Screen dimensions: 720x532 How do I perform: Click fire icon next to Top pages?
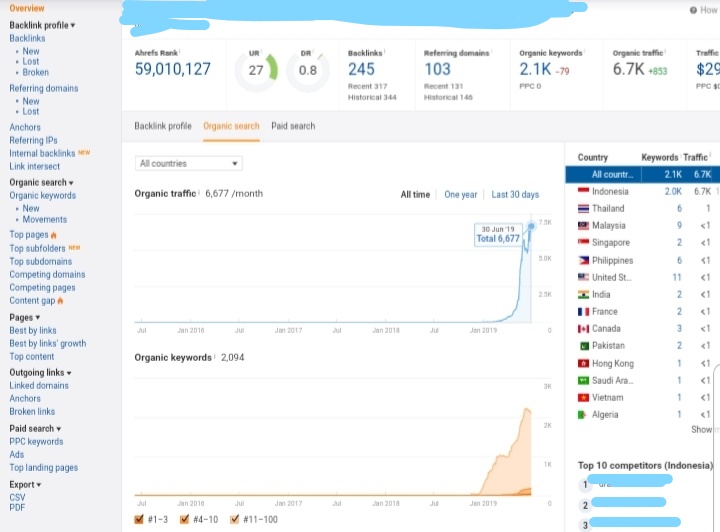[x=54, y=235]
